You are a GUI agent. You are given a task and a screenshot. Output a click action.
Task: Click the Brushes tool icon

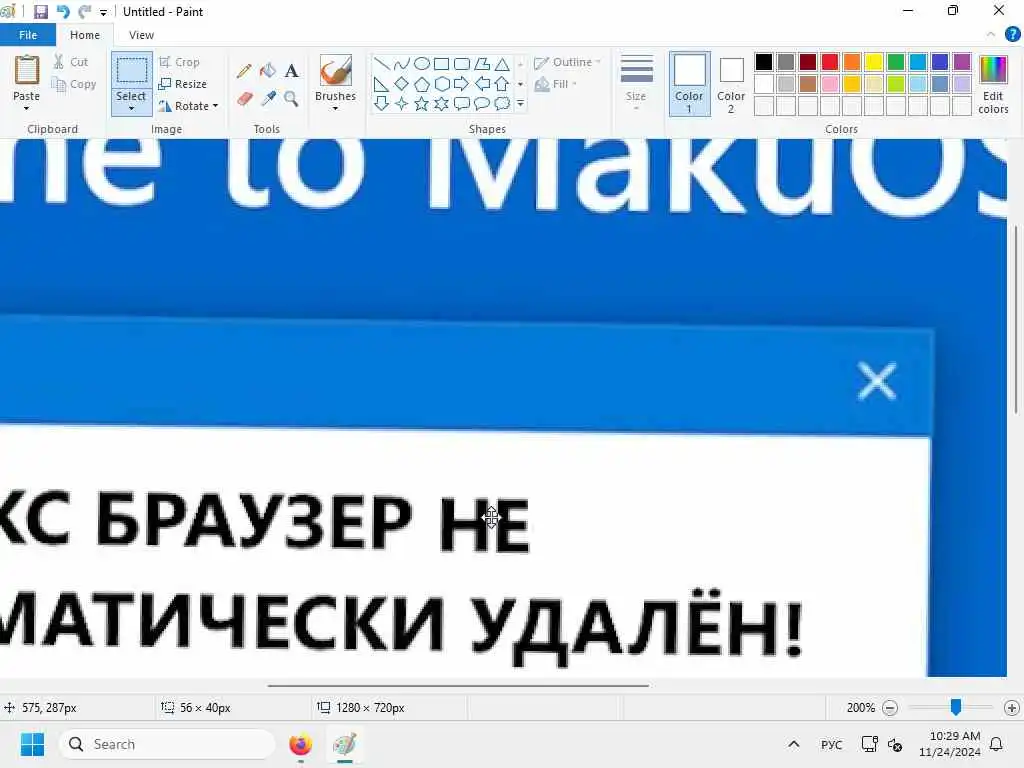pos(336,70)
